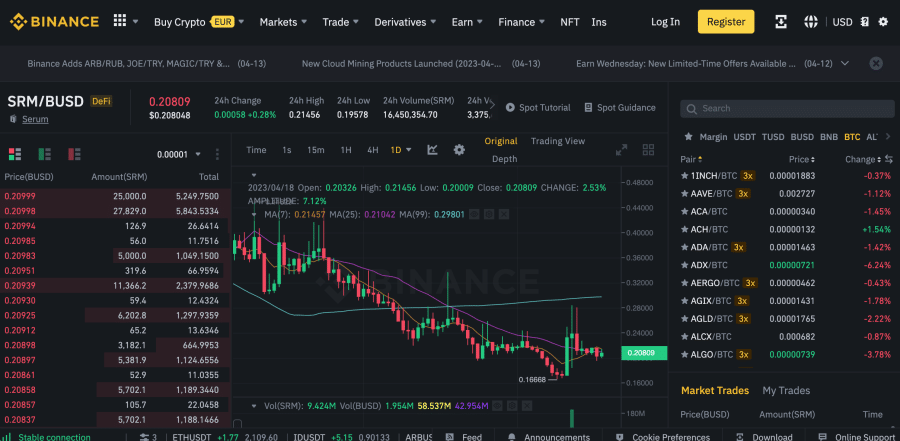The height and width of the screenshot is (441, 900).
Task: Expand the announcements banner chevron
Action: coord(844,63)
